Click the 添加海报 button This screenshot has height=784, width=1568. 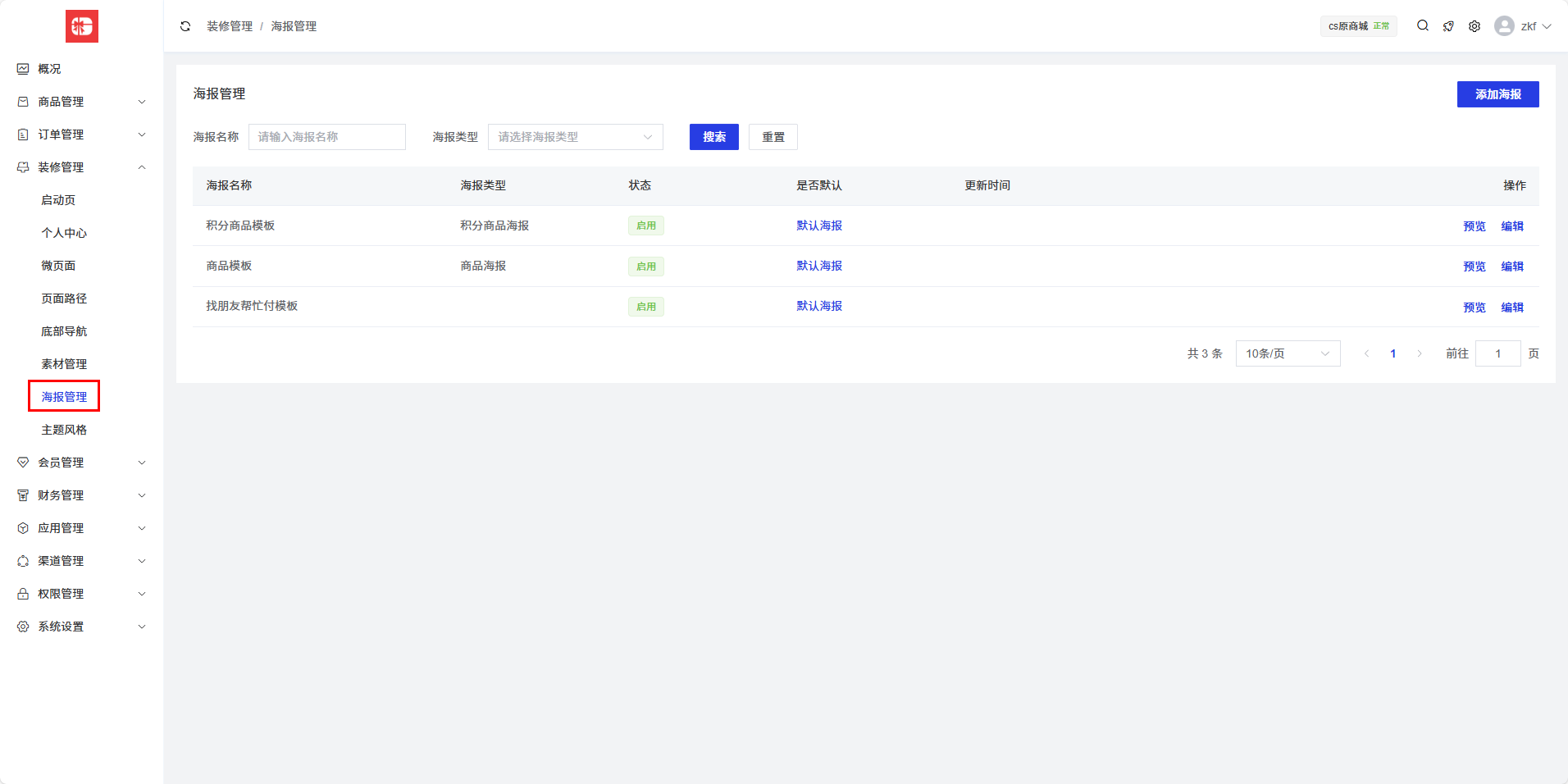click(1497, 94)
